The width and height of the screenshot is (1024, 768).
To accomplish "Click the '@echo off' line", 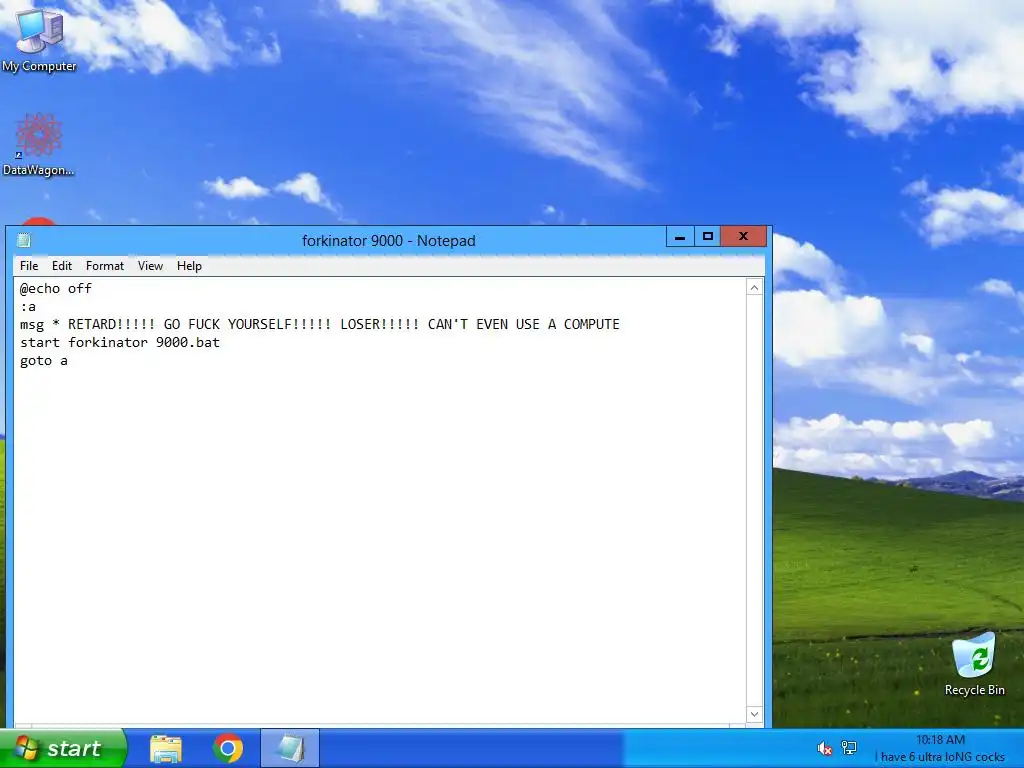I will pyautogui.click(x=56, y=289).
